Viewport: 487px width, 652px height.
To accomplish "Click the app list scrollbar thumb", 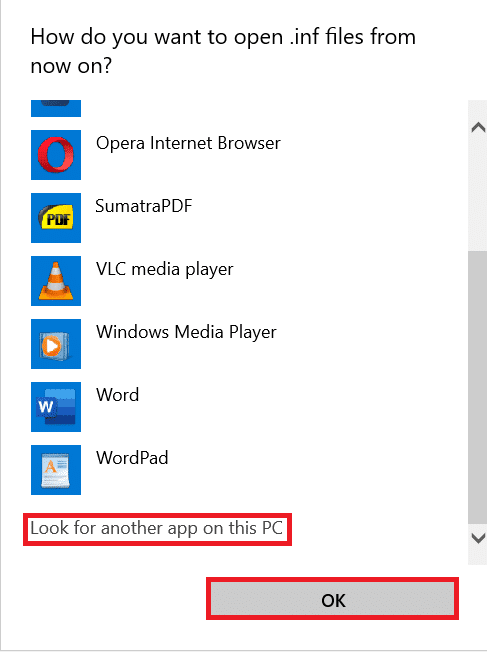I will tap(478, 388).
